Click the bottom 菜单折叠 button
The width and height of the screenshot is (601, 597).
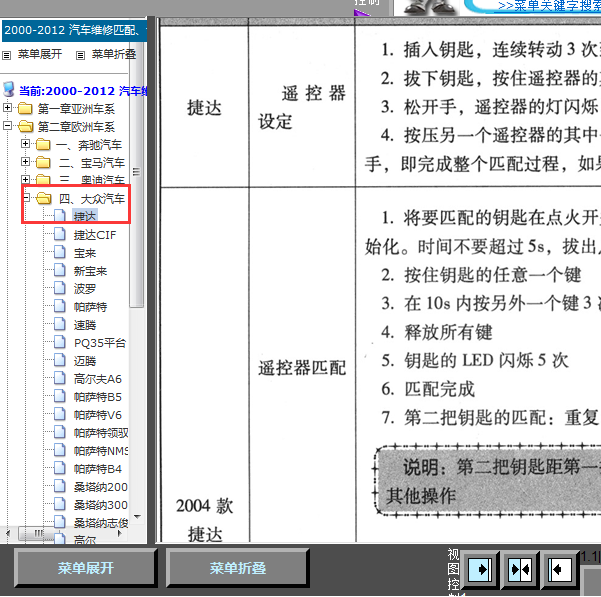pyautogui.click(x=238, y=568)
